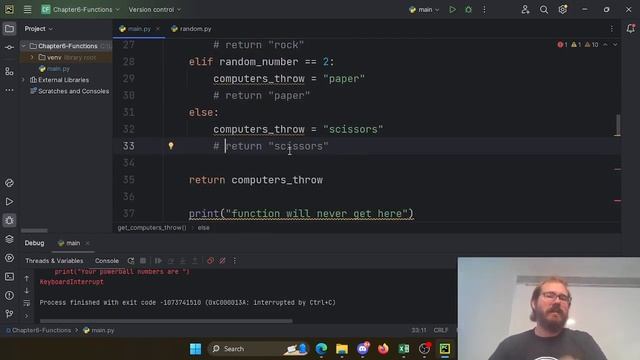Click the cursor position 33:11 indicator
Image resolution: width=640 pixels, height=360 pixels.
(x=419, y=330)
